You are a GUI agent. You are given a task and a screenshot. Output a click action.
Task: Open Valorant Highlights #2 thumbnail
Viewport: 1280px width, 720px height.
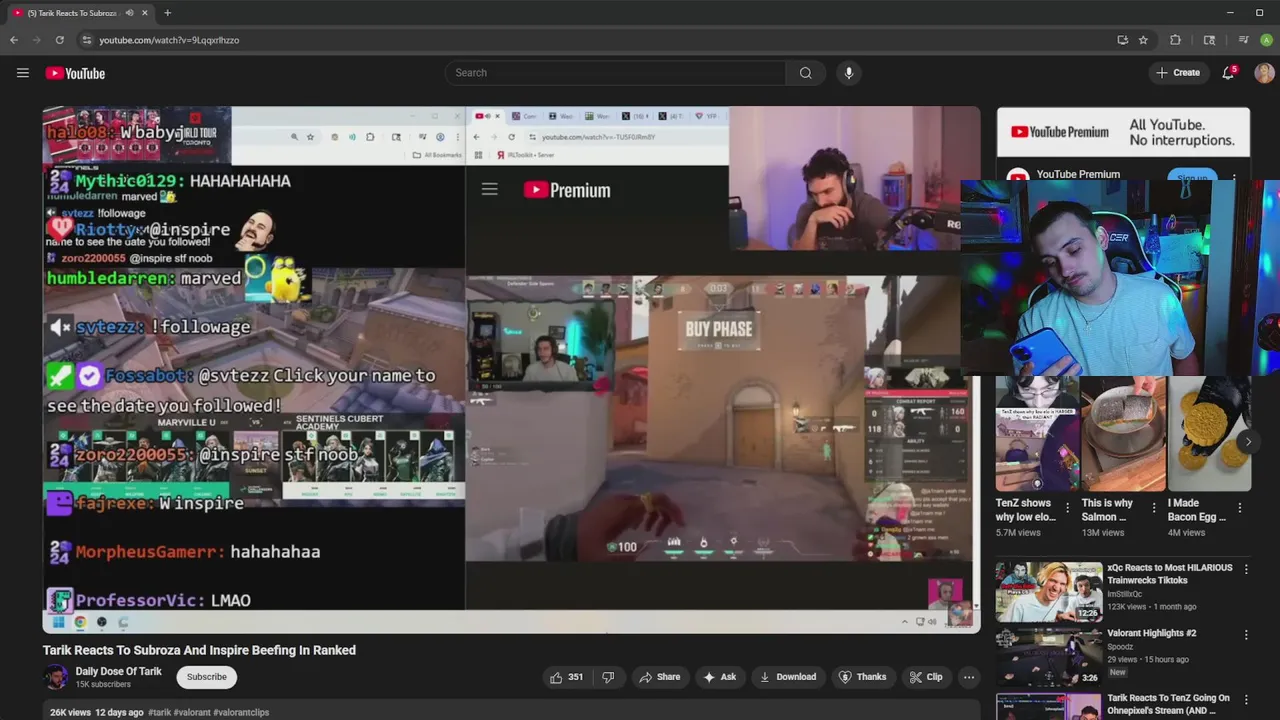pos(1048,655)
